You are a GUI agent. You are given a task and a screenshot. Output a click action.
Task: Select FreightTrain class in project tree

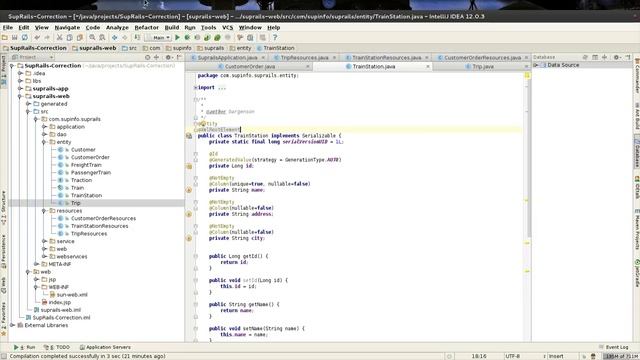[86, 165]
